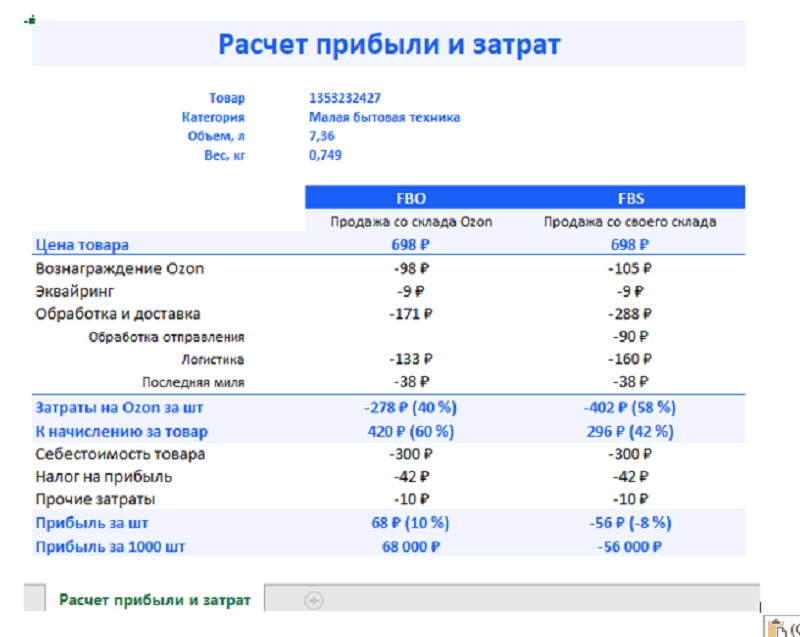Select the 'Прибыль за шт' row label
This screenshot has width=800, height=637.
tap(92, 523)
